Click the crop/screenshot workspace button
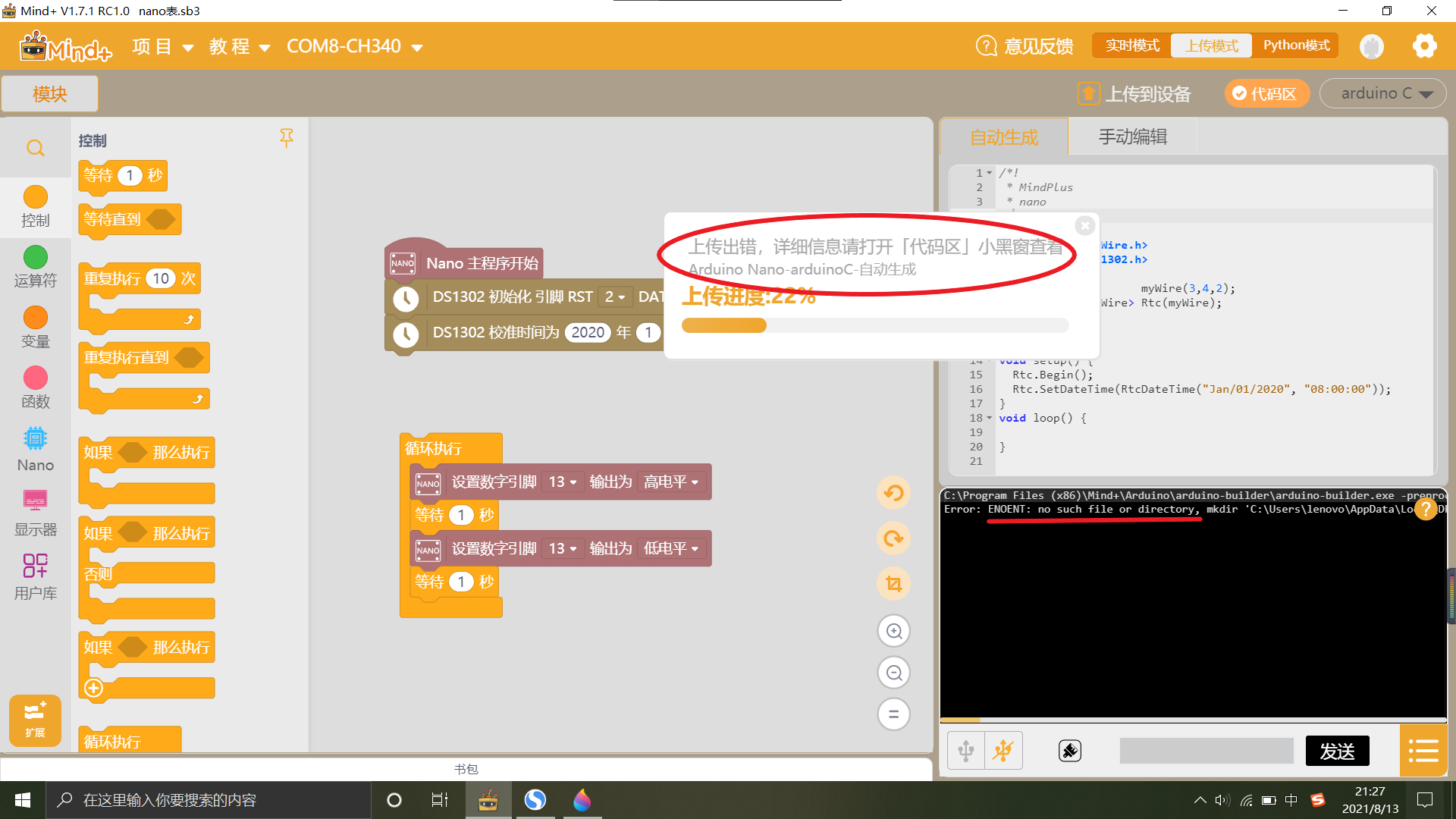 pyautogui.click(x=894, y=584)
